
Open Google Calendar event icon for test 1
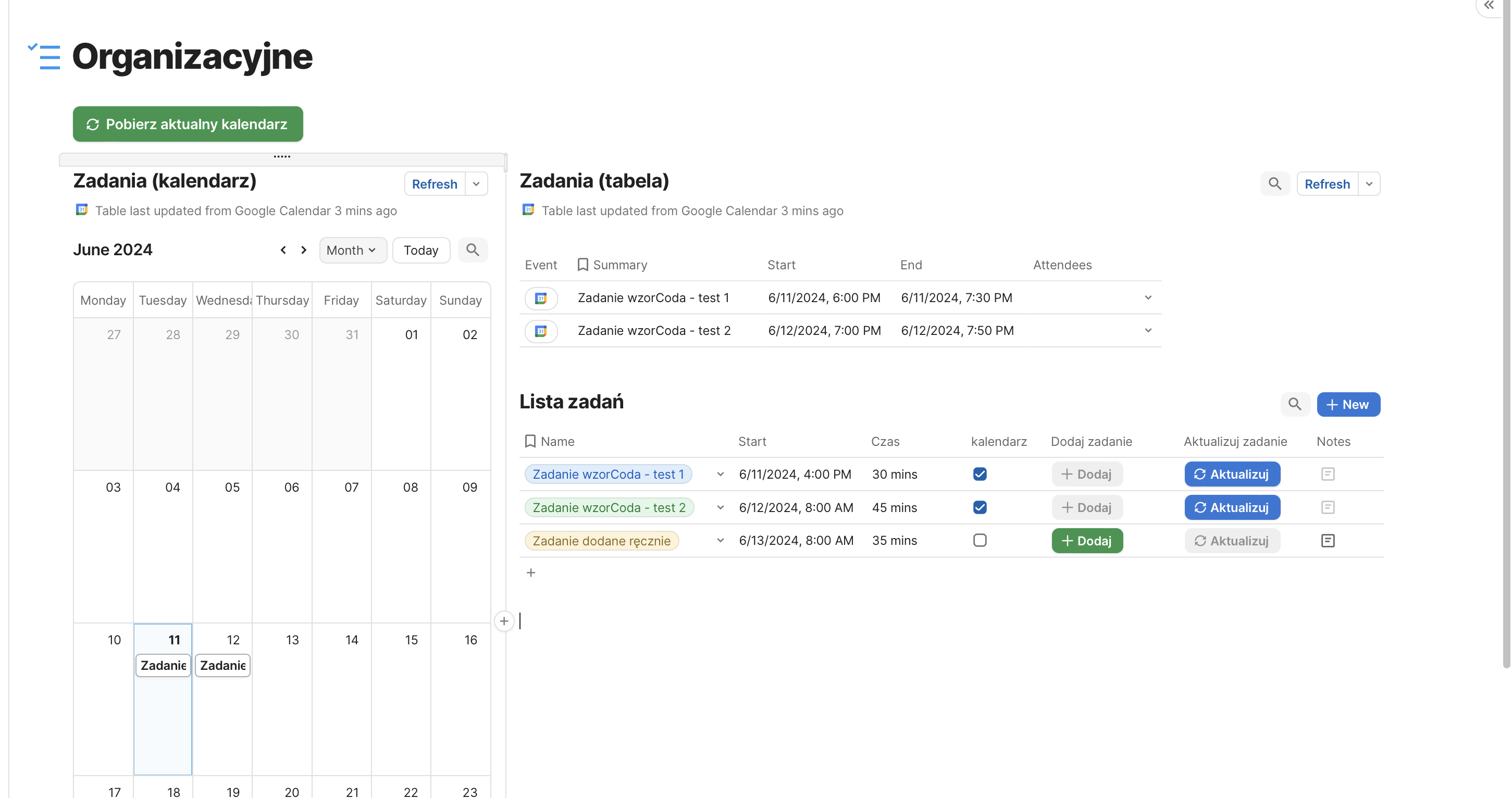tap(541, 298)
